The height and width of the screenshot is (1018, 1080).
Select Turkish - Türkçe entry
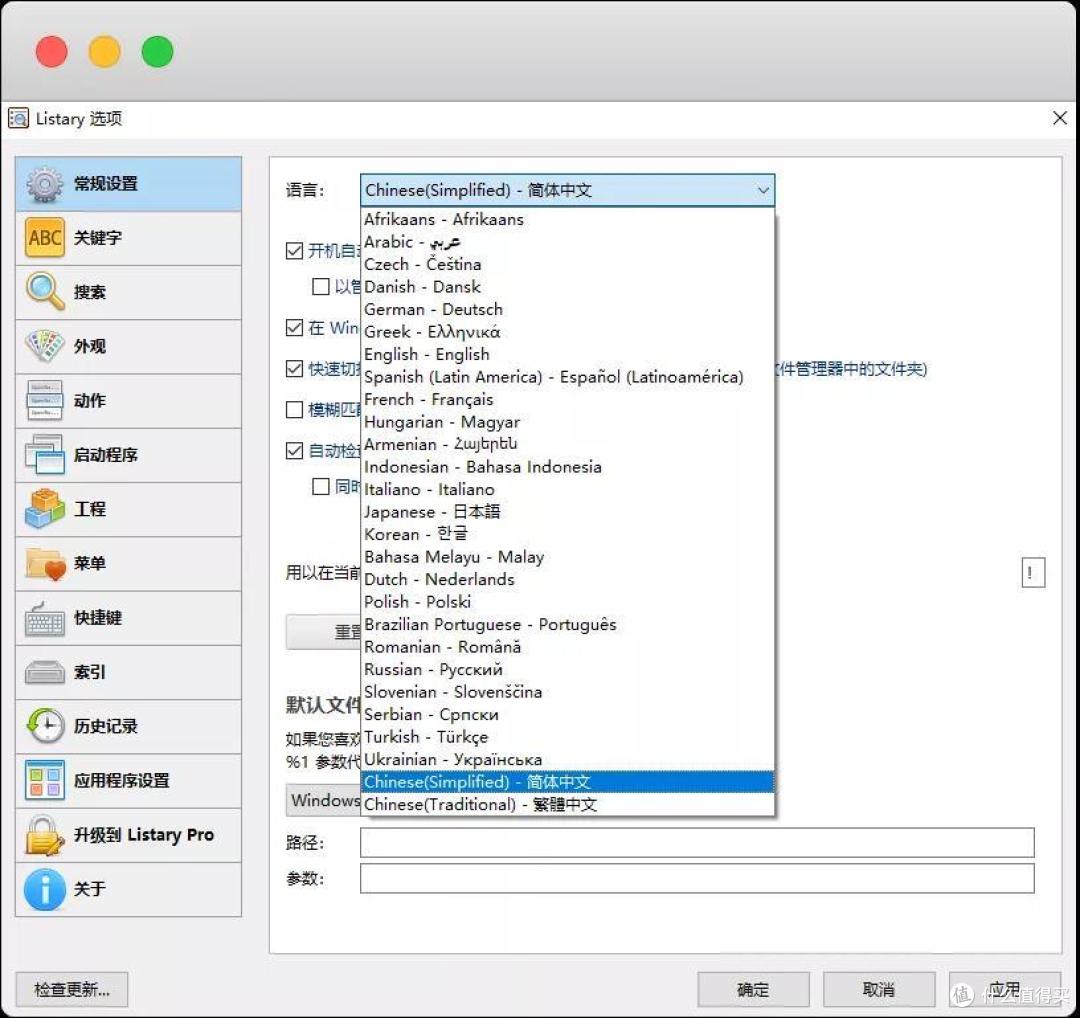568,737
